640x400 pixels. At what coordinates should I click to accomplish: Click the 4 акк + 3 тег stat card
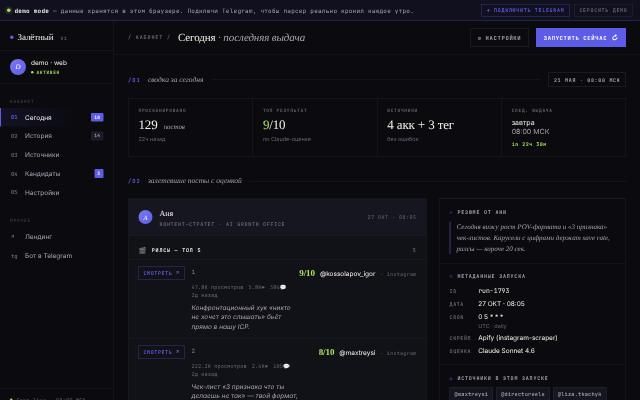point(439,127)
